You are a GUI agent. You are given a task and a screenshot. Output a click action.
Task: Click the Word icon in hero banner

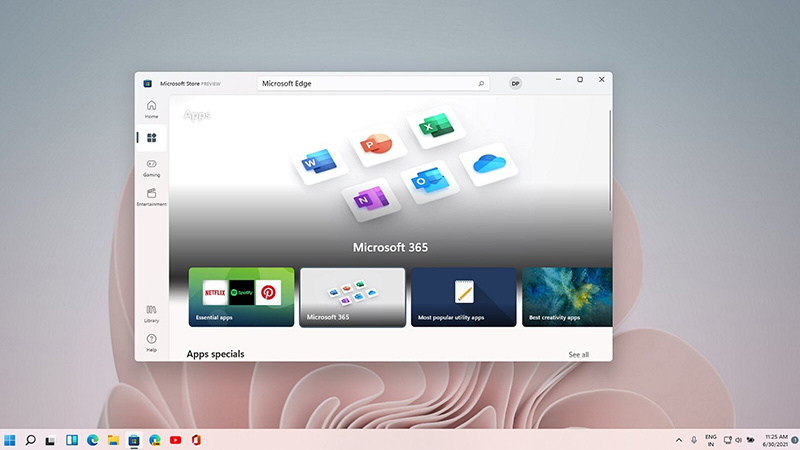319,162
